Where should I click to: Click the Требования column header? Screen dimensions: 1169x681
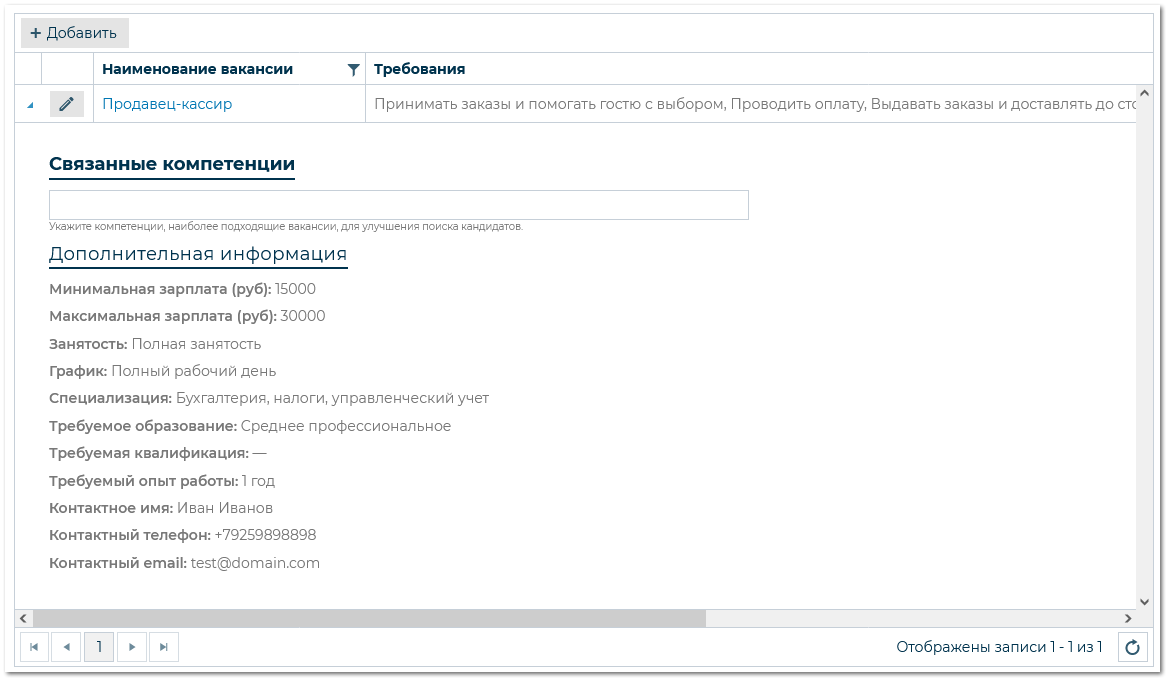(x=419, y=69)
